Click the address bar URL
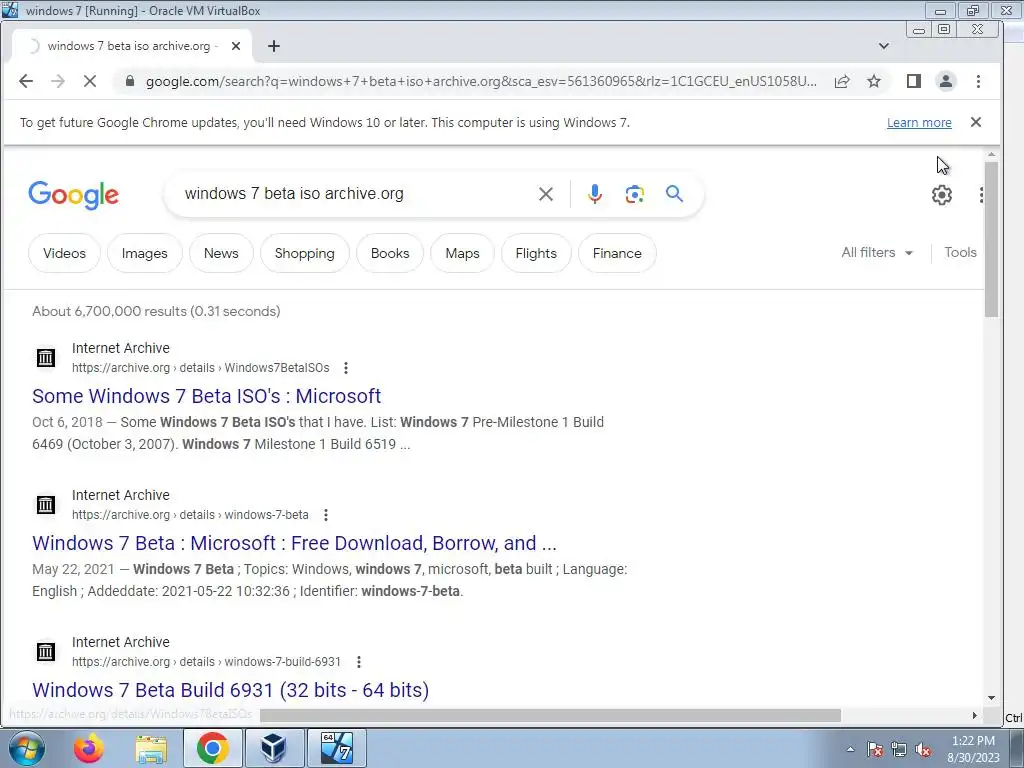1024x768 pixels. 481,81
